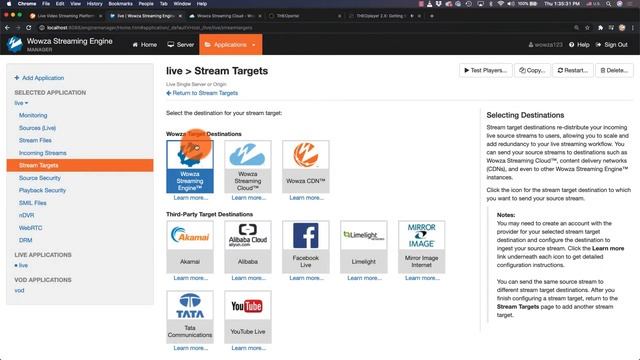Open the Server section

click(x=181, y=44)
